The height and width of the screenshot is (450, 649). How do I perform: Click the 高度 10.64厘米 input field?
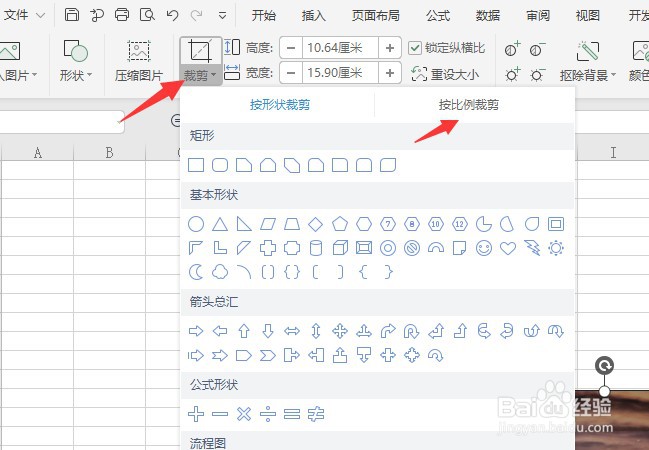click(x=340, y=48)
